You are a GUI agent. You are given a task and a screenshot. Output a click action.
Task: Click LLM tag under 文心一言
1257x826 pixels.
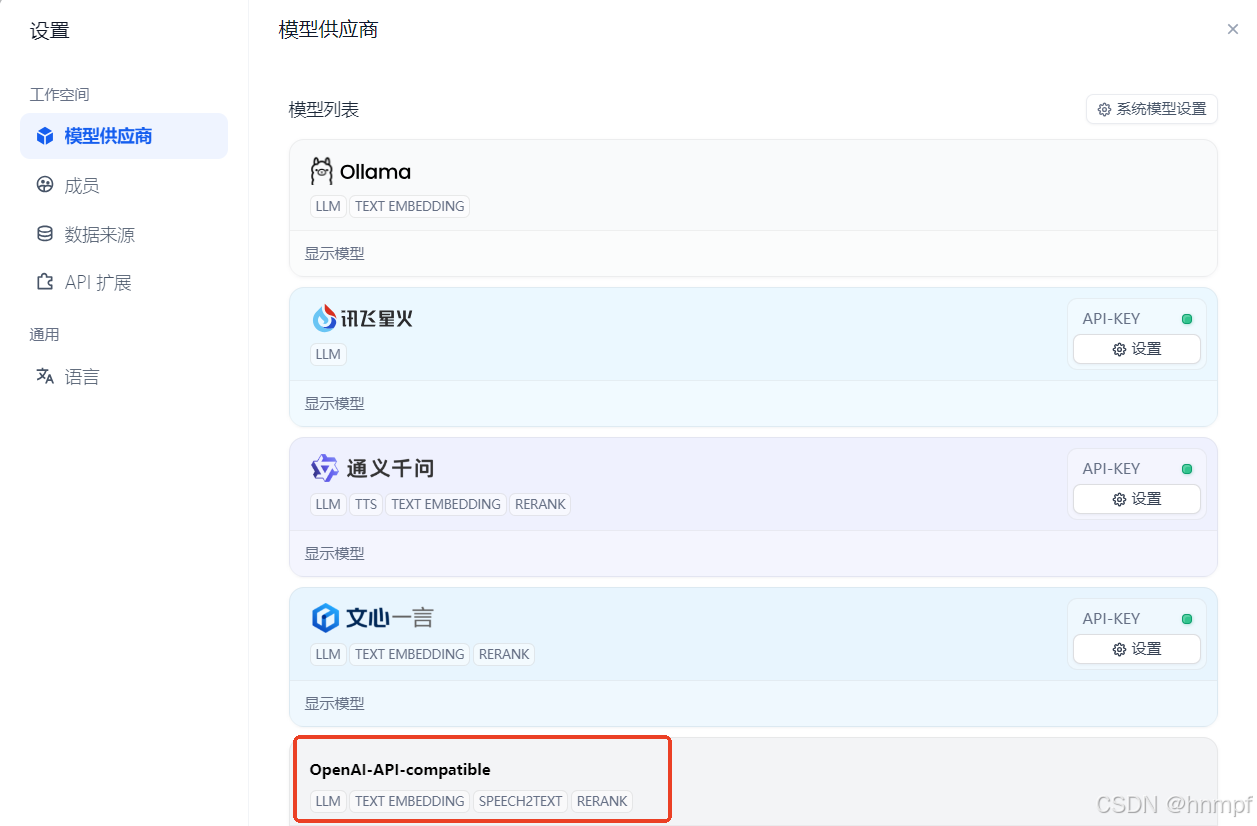pyautogui.click(x=328, y=654)
